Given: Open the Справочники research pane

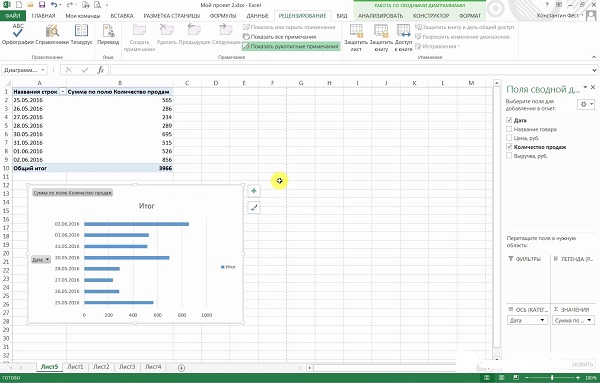Looking at the screenshot, I should coord(52,34).
